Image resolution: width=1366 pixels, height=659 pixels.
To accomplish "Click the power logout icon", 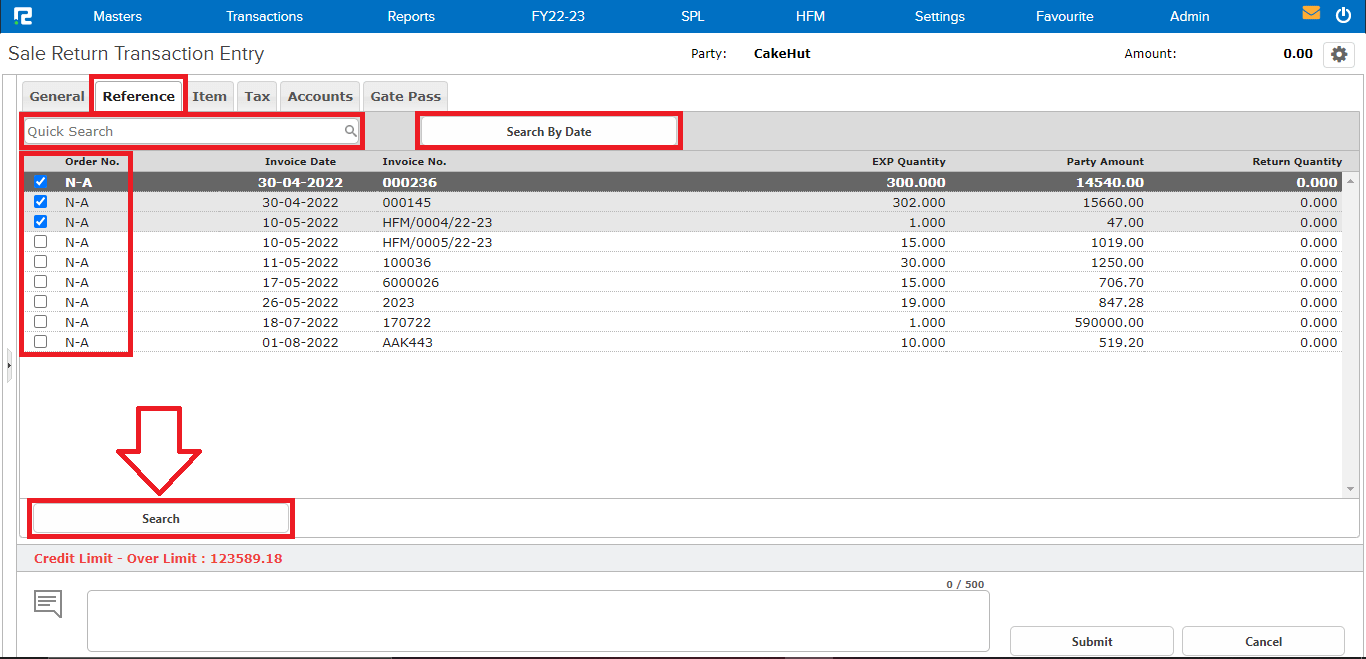I will pos(1343,14).
